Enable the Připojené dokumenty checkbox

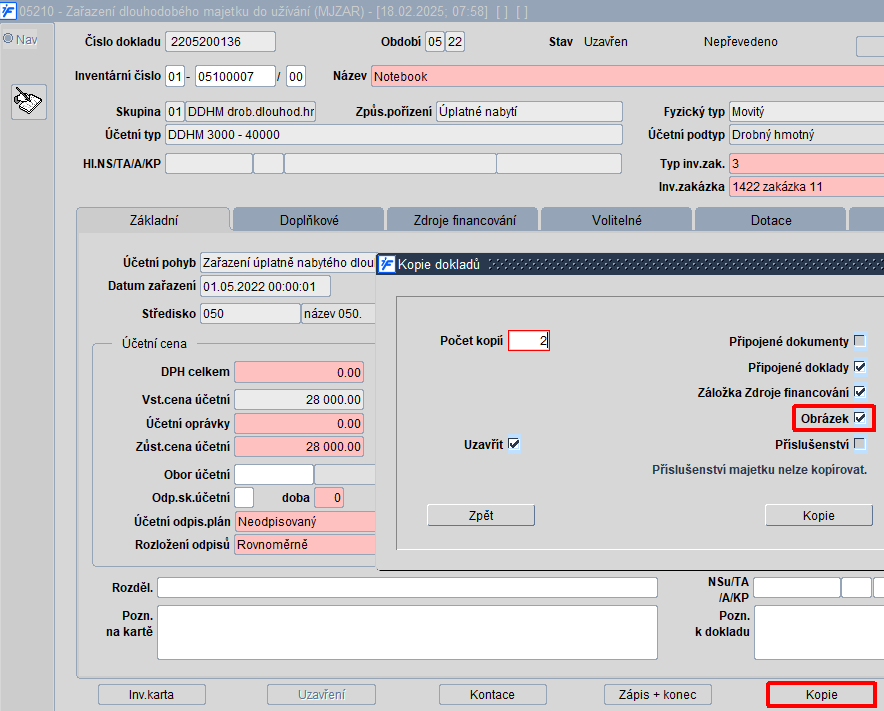click(x=860, y=341)
